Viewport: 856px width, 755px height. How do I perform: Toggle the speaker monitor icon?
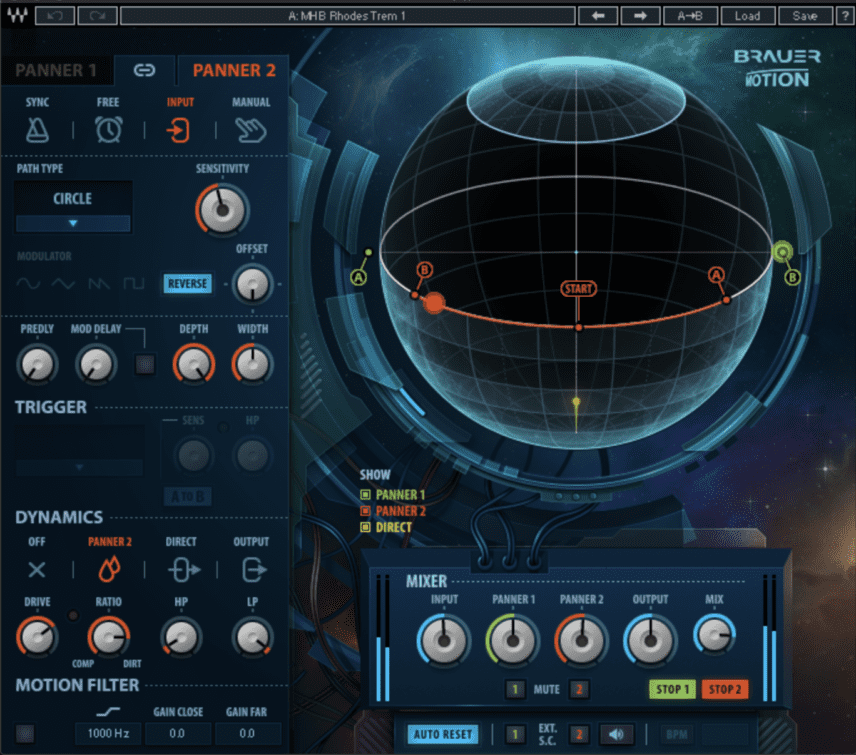pyautogui.click(x=616, y=734)
